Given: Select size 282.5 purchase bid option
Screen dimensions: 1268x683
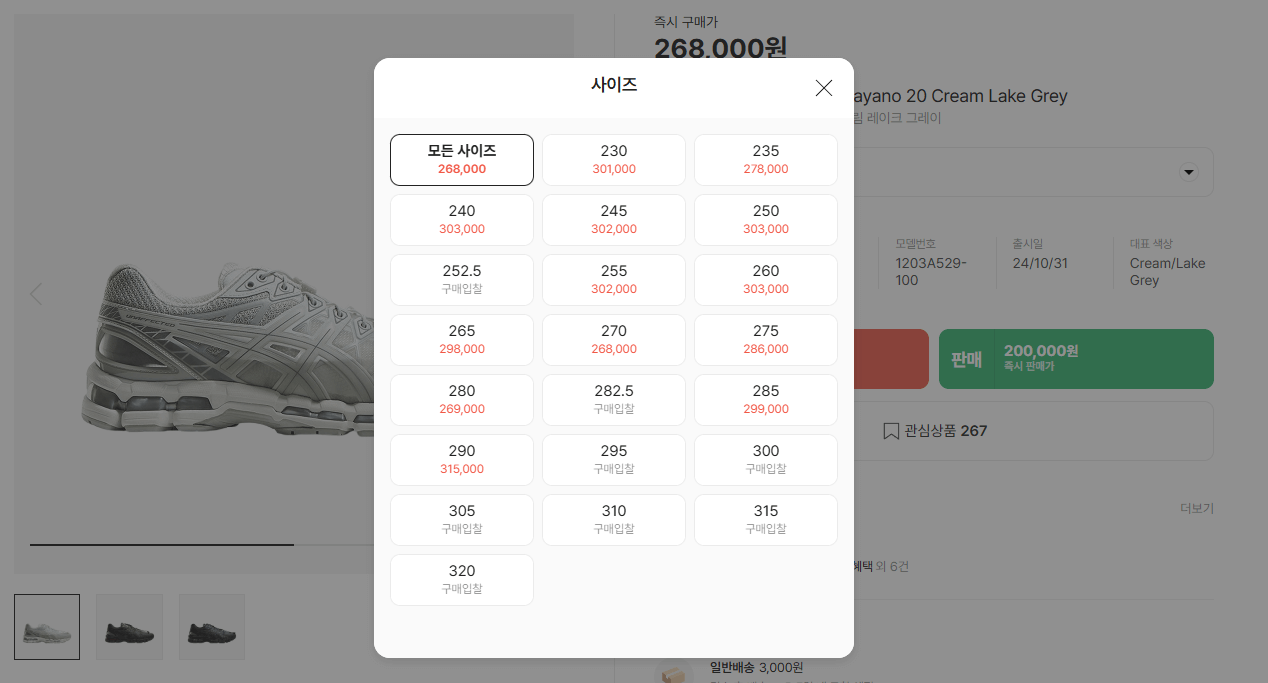Looking at the screenshot, I should coord(614,400).
